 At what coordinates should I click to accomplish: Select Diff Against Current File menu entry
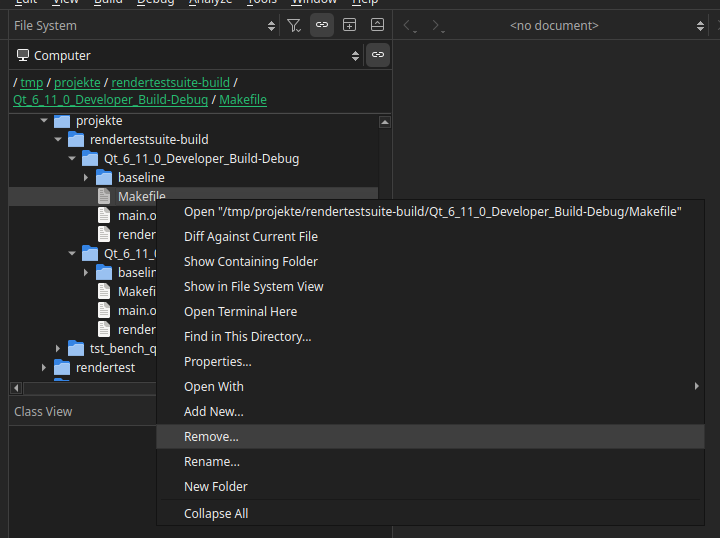[250, 237]
